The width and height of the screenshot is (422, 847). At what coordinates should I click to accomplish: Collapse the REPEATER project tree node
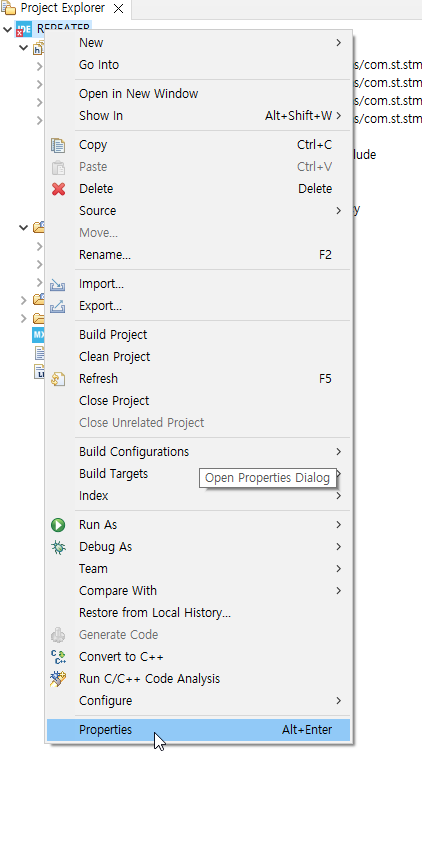8,29
